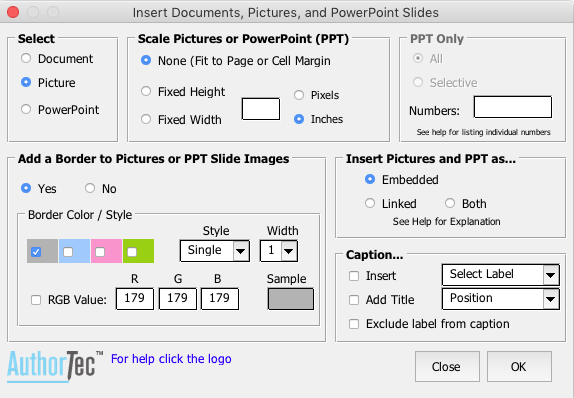574x398 pixels.
Task: Toggle Exclude label from caption checkbox
Action: 354,324
